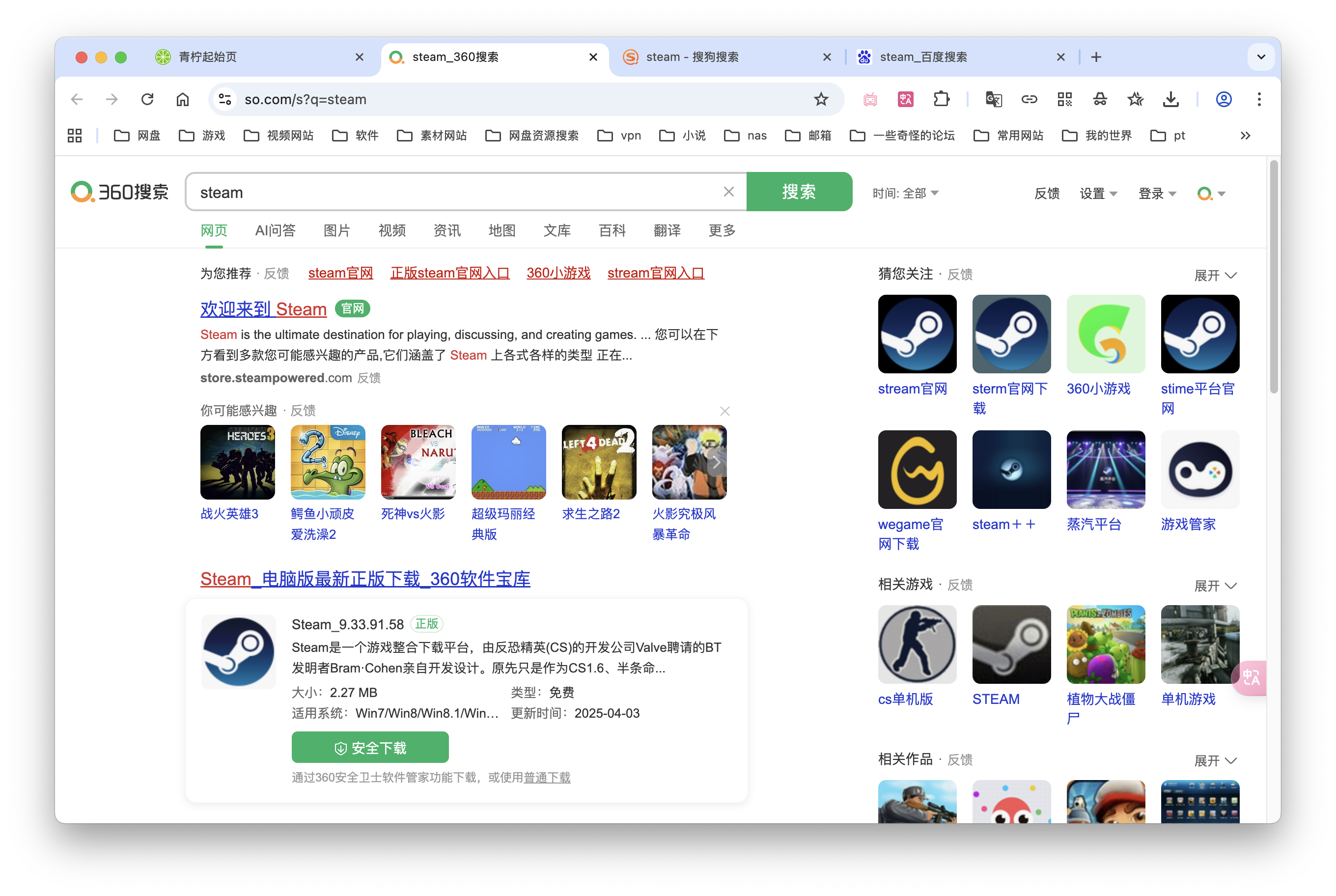
Task: Open the browser profile avatar
Action: click(1224, 99)
